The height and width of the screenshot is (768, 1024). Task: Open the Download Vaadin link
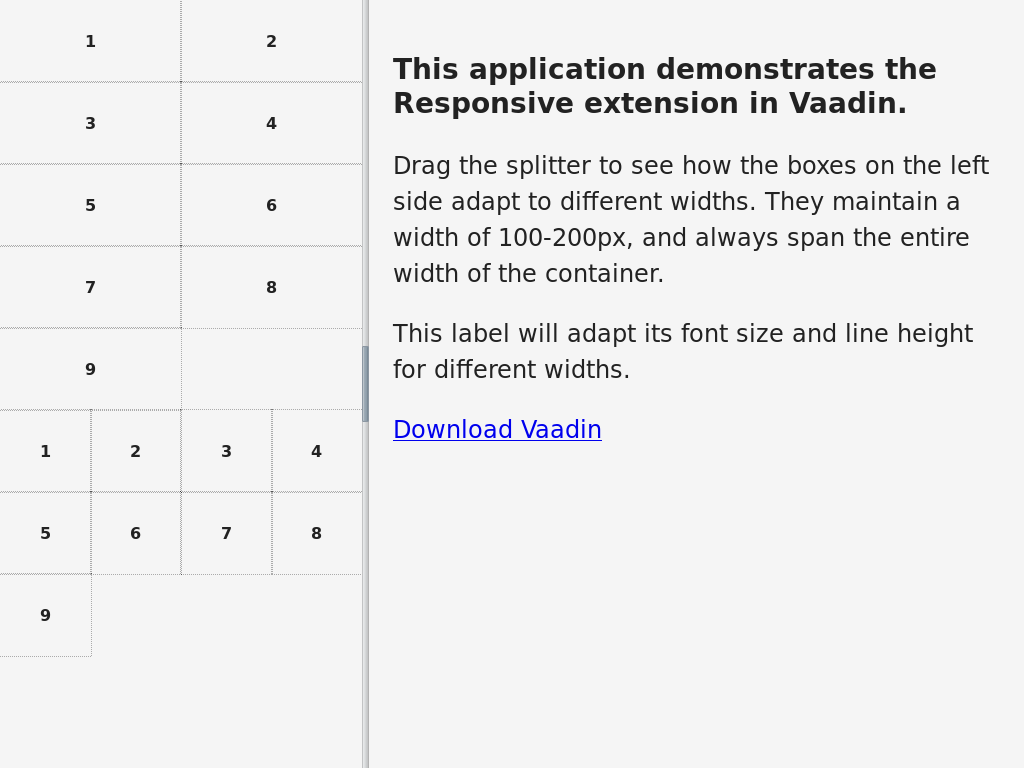(497, 429)
